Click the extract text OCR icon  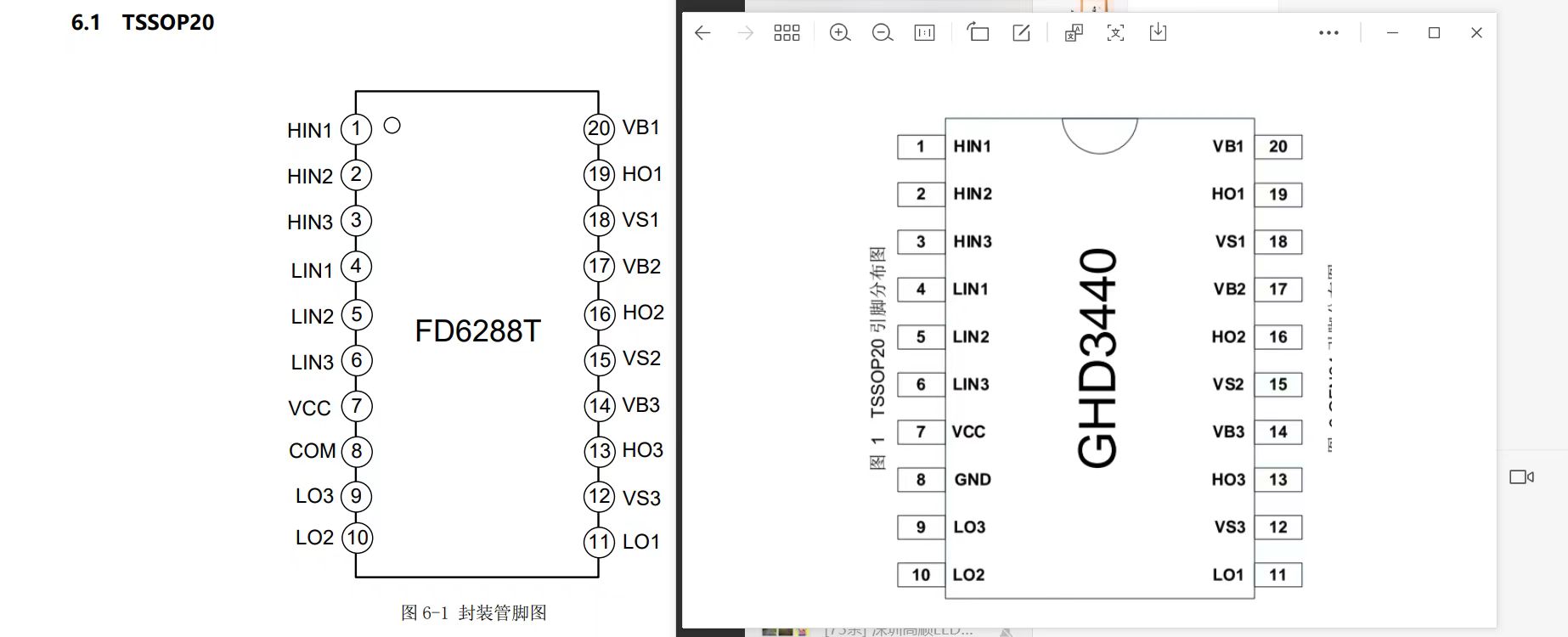point(1115,32)
